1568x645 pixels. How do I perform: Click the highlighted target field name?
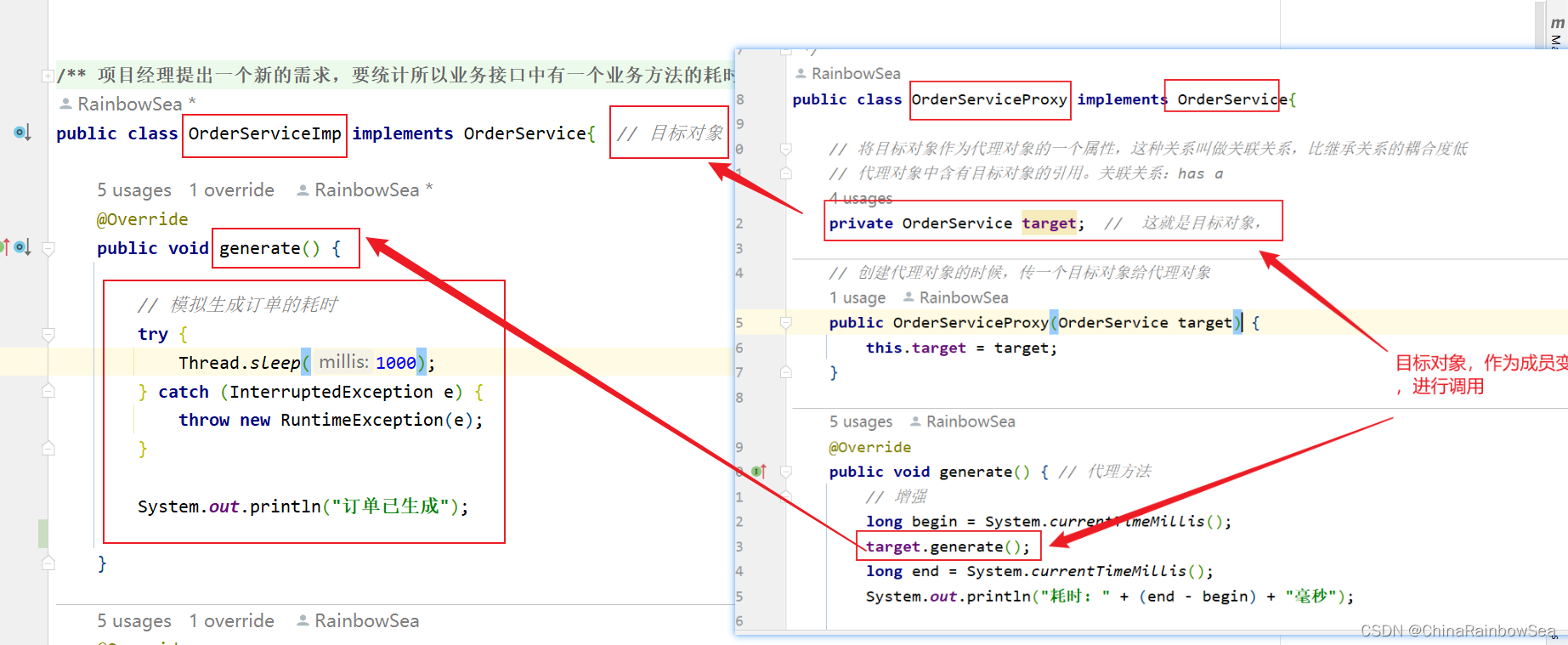[1049, 223]
